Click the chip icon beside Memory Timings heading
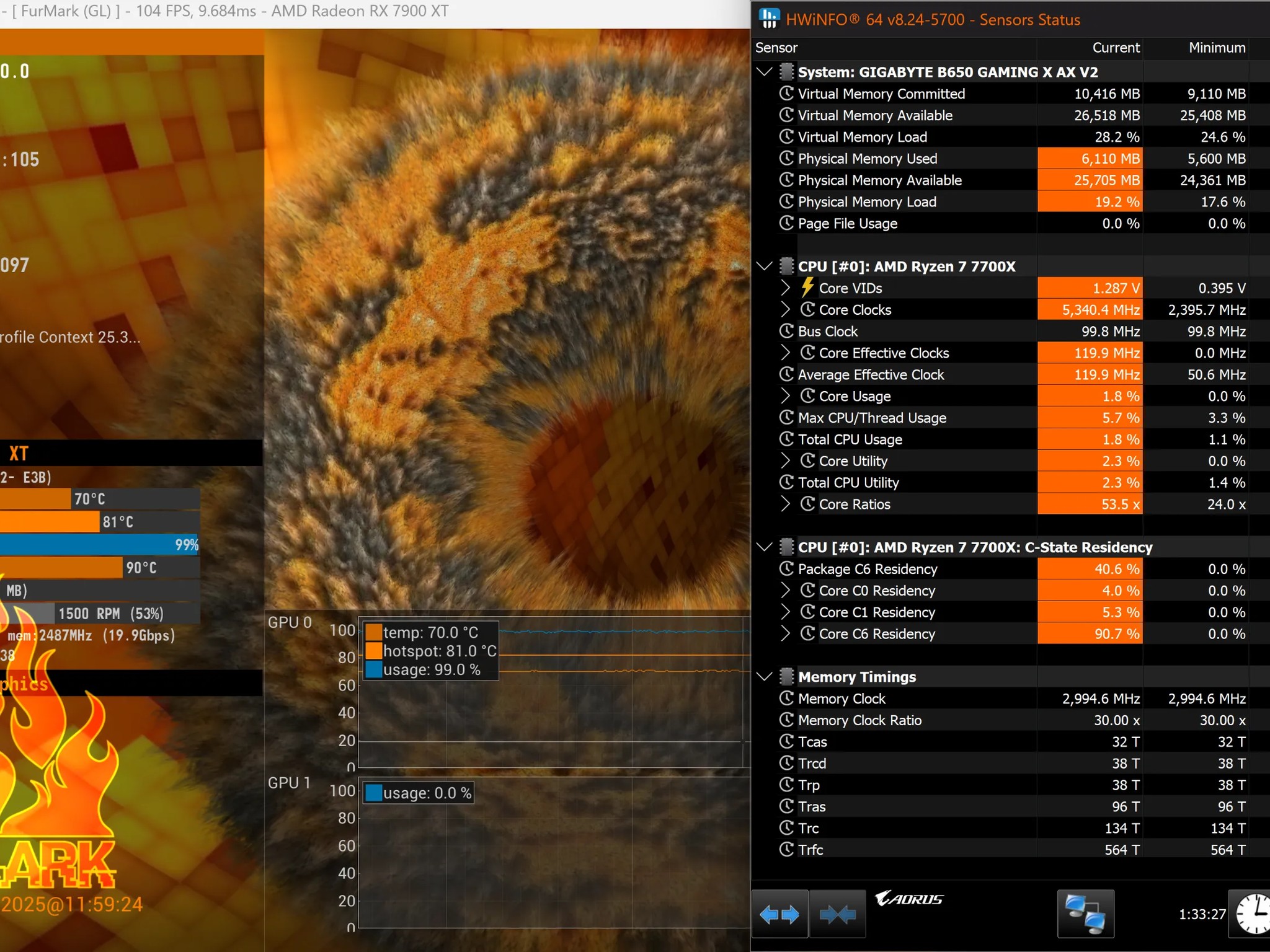The height and width of the screenshot is (952, 1270). coord(786,676)
